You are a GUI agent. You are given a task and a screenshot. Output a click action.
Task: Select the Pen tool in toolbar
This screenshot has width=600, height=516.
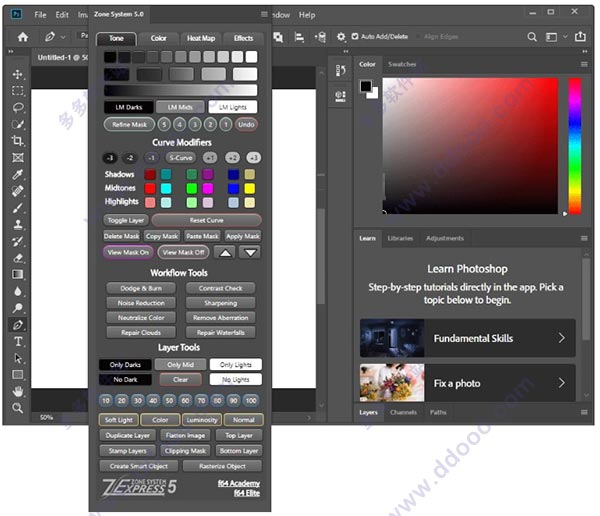[18, 325]
